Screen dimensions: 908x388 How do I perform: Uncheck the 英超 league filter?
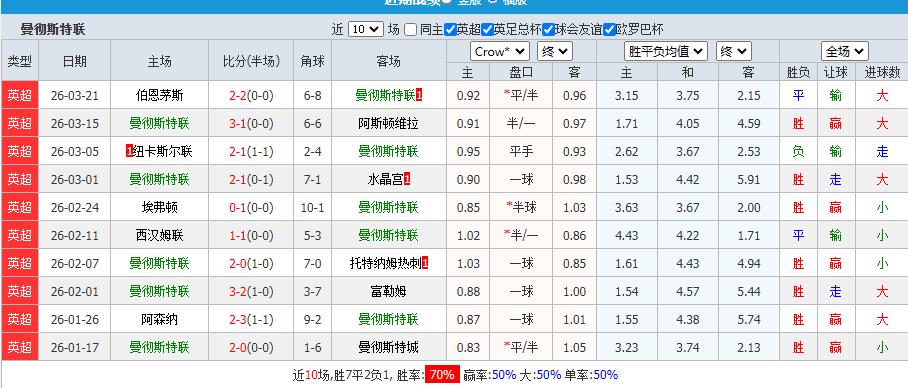[x=450, y=30]
